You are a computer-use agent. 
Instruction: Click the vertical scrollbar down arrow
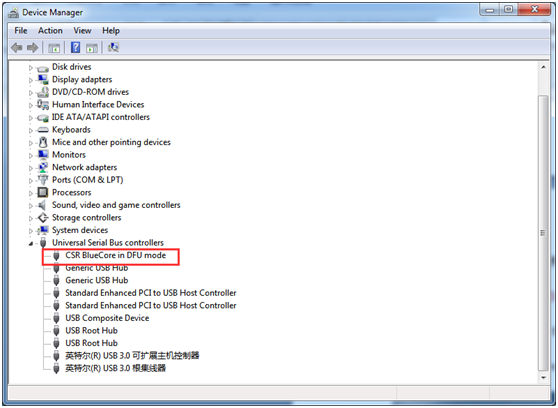click(x=543, y=377)
